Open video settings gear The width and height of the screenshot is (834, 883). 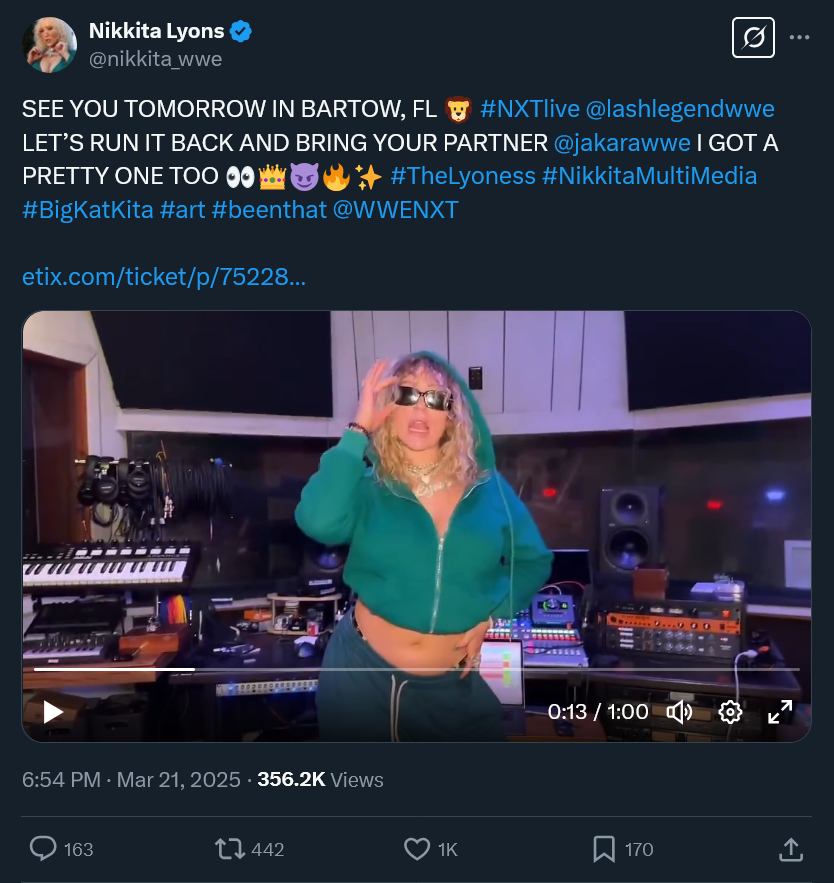pos(731,711)
